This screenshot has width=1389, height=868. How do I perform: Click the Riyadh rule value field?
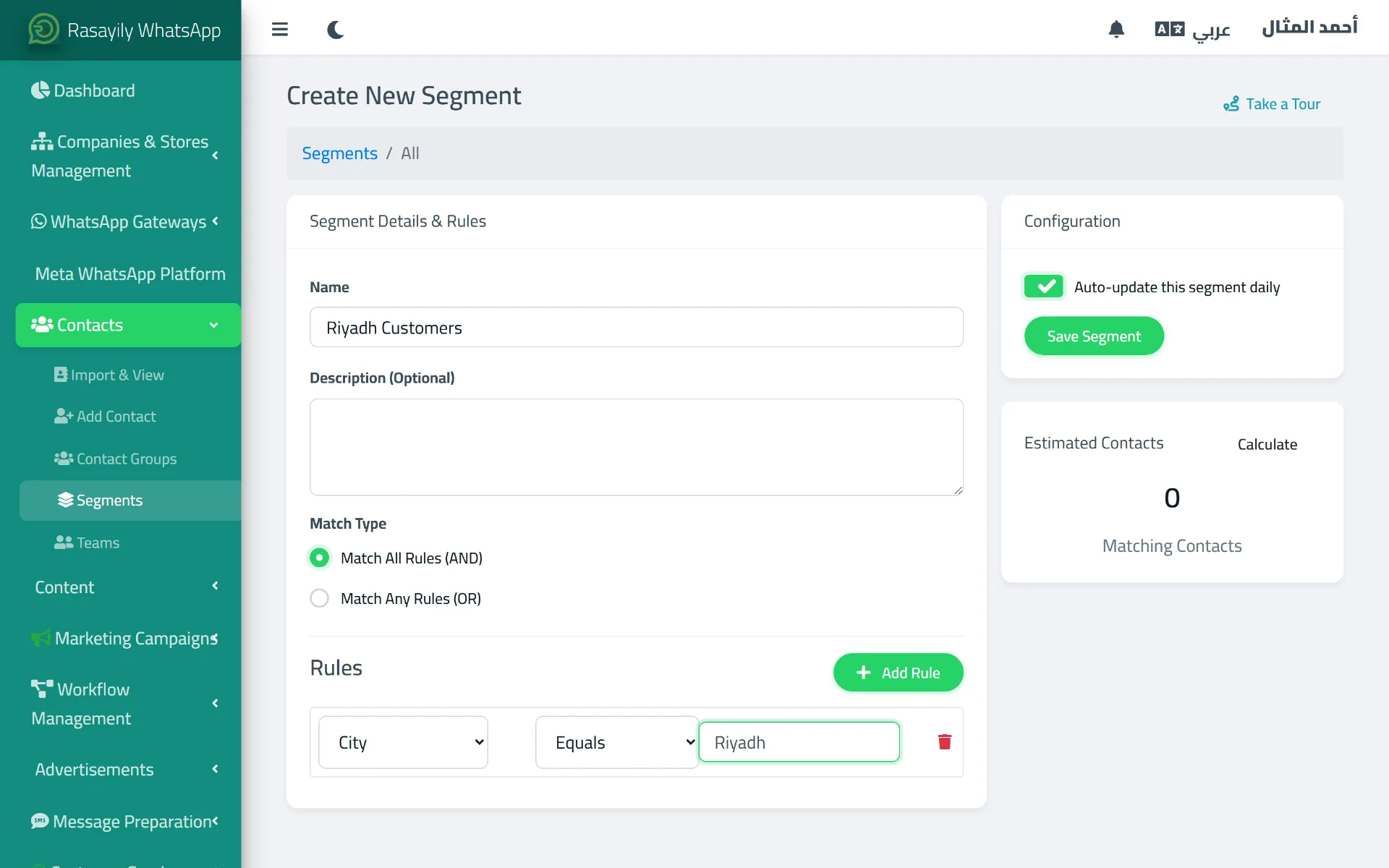(799, 742)
